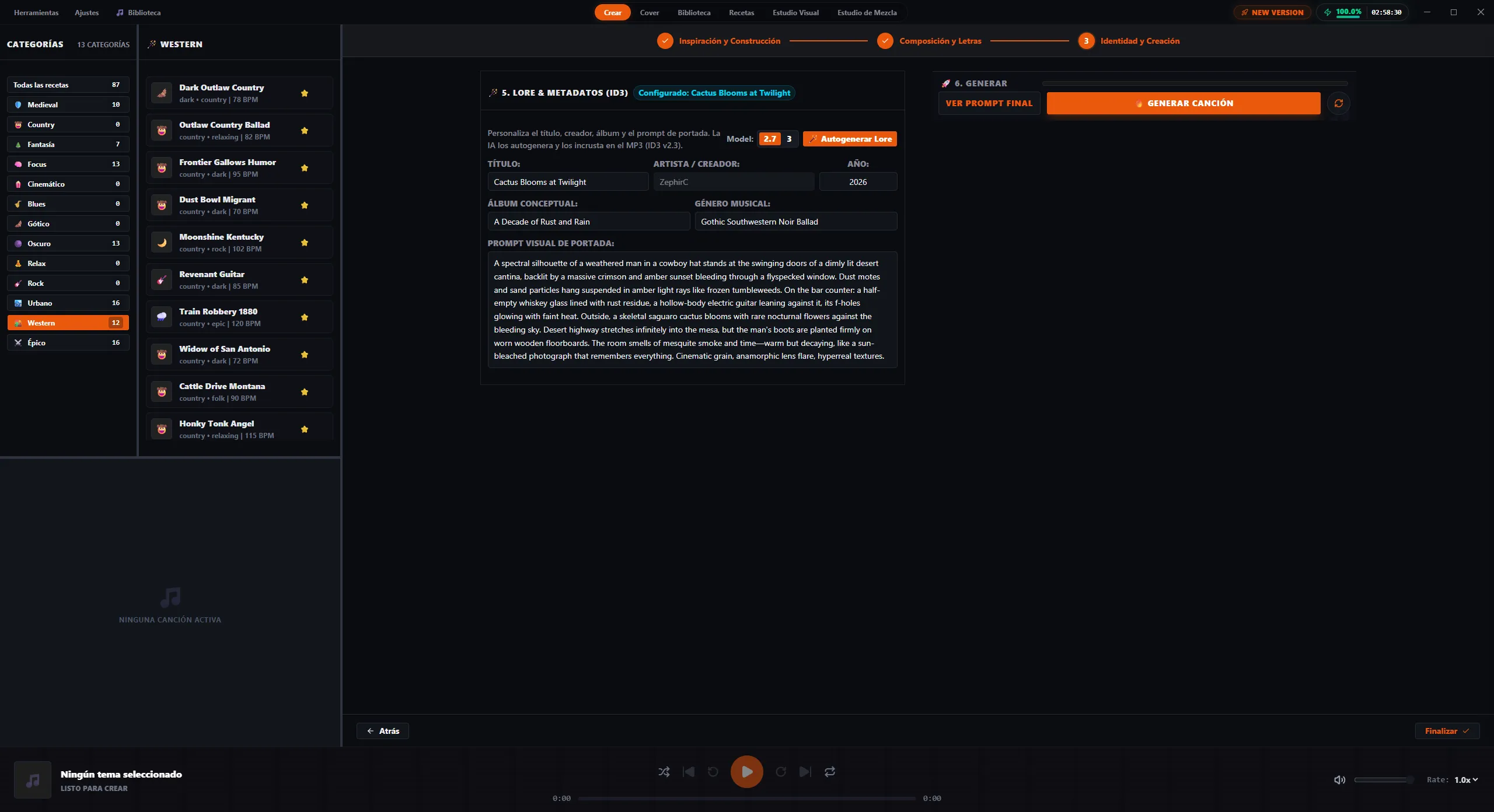
Task: Click the Urbano city category icon
Action: pyautogui.click(x=18, y=303)
